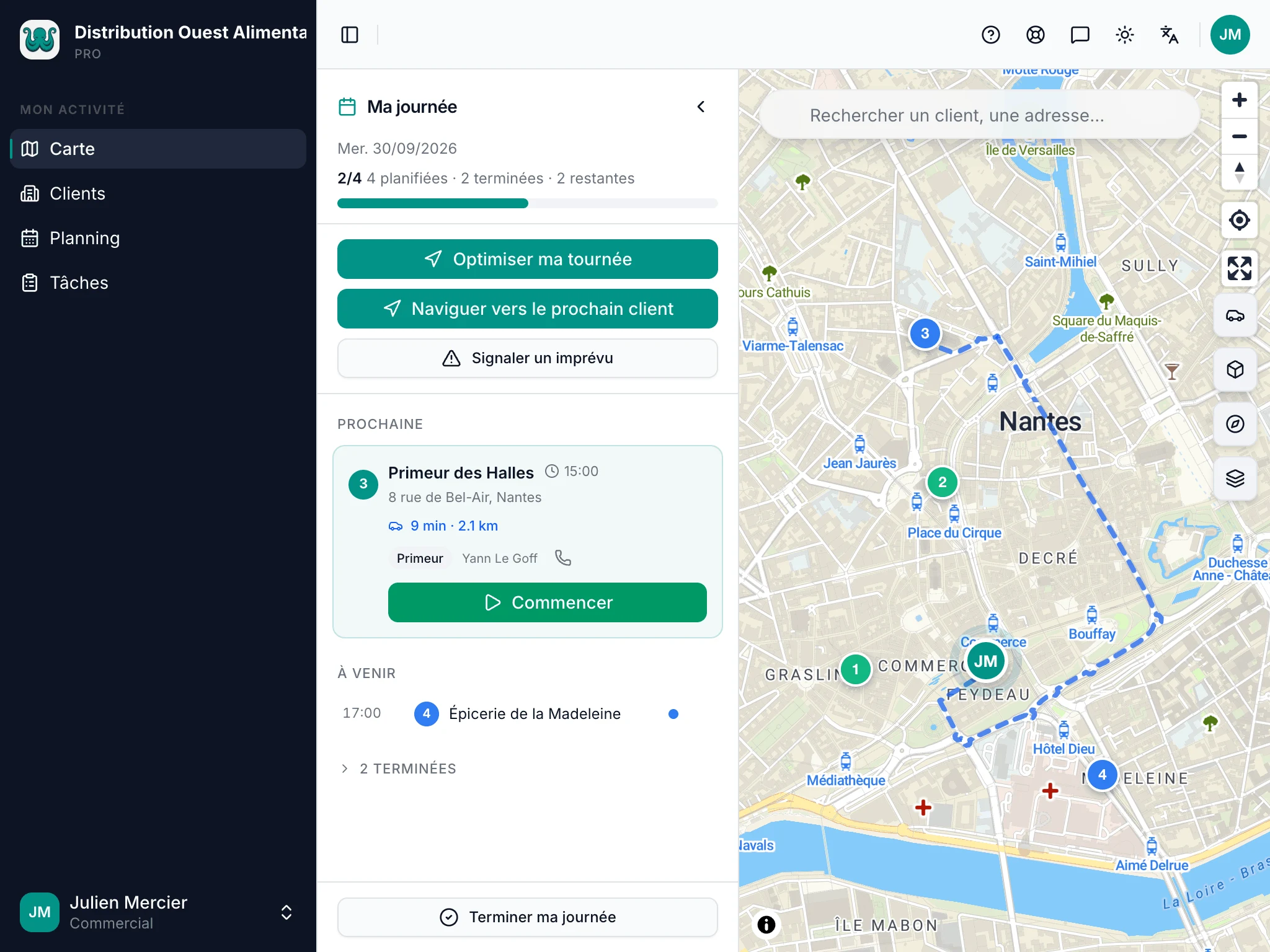The width and height of the screenshot is (1270, 952).
Task: Select map marker 3 in blue
Action: 925,333
